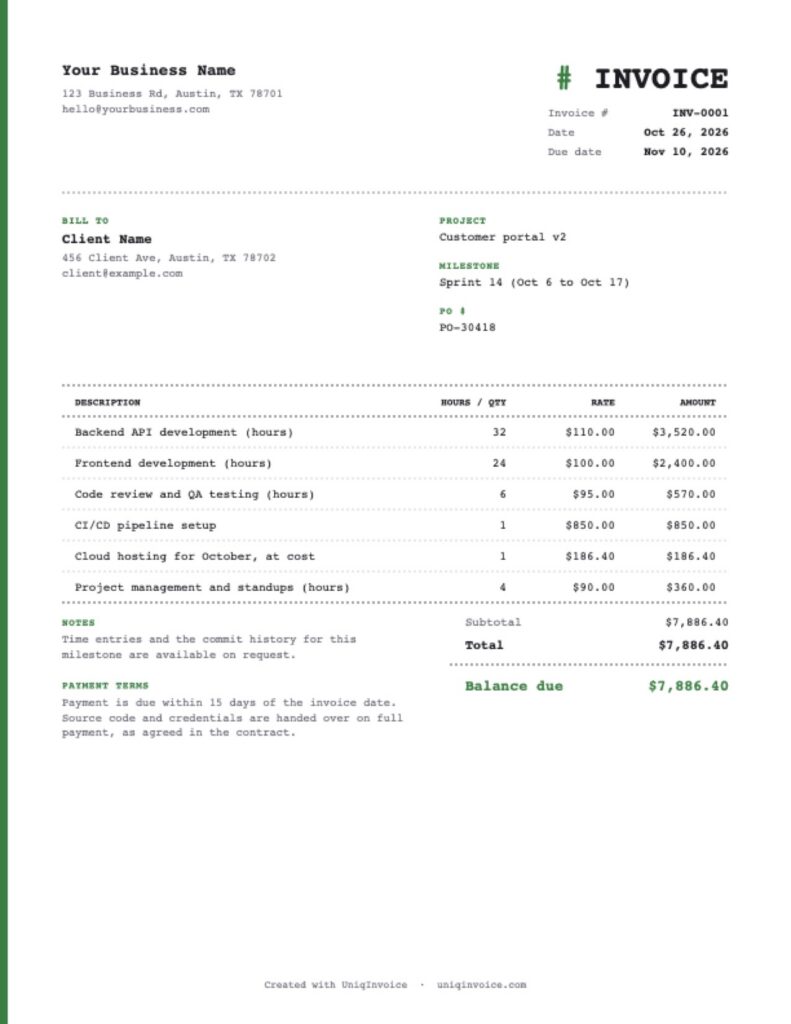
Task: Click the 'PO #' label
Action: coord(452,311)
